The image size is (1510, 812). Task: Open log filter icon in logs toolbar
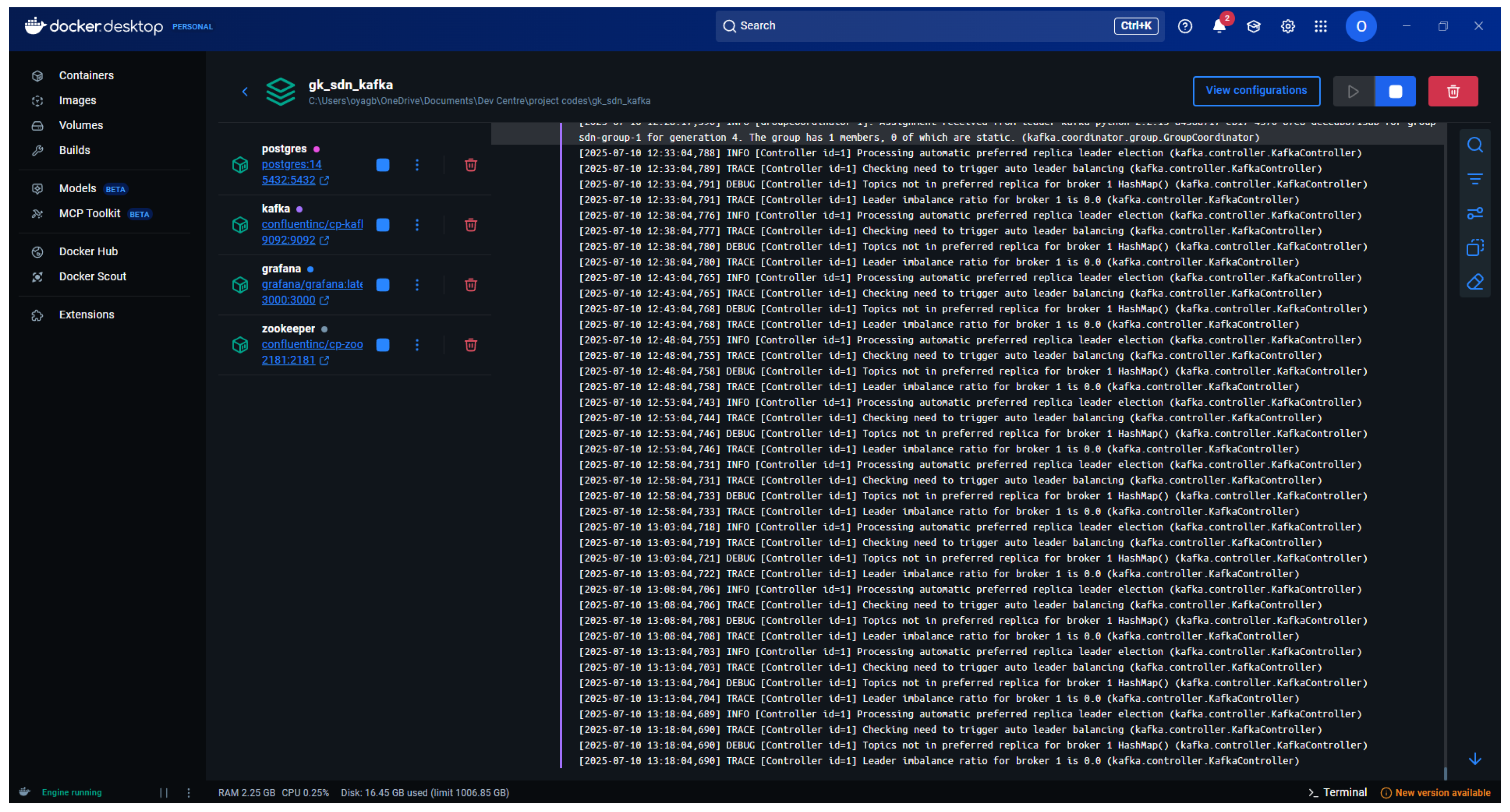(1475, 179)
